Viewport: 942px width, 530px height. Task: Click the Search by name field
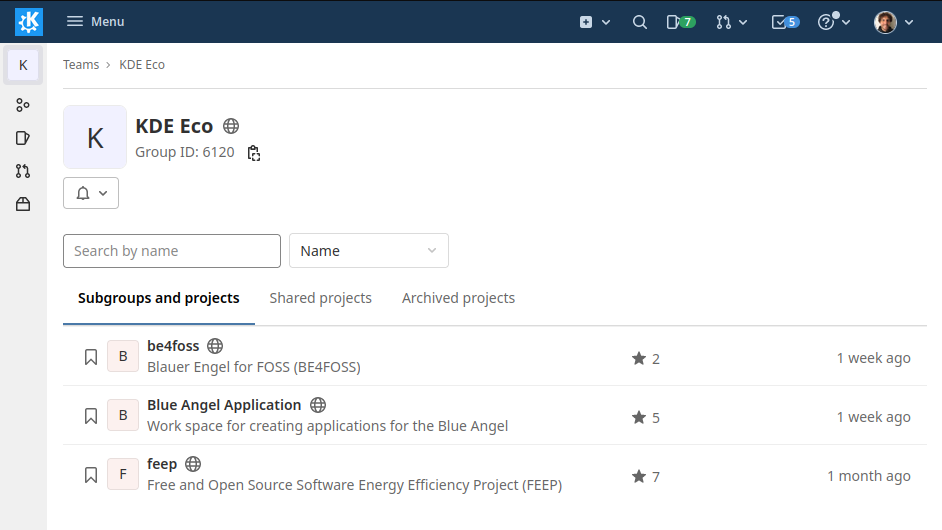pos(172,251)
